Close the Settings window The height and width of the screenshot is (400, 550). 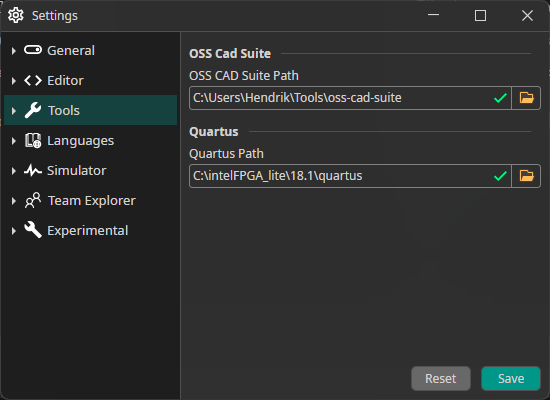(527, 15)
